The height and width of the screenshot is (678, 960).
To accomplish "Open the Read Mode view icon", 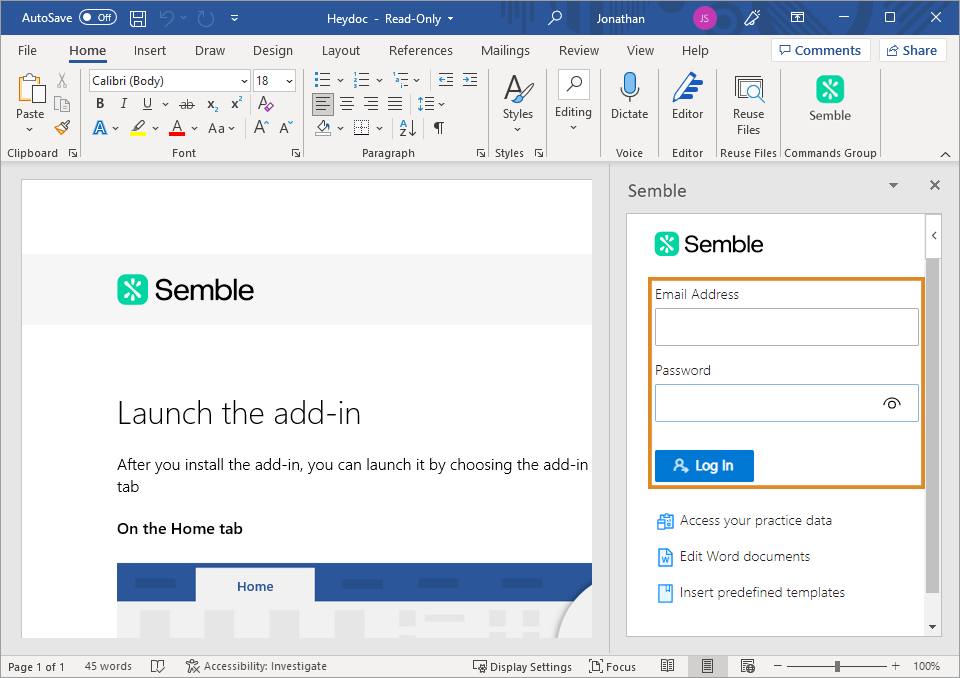I will click(x=667, y=666).
